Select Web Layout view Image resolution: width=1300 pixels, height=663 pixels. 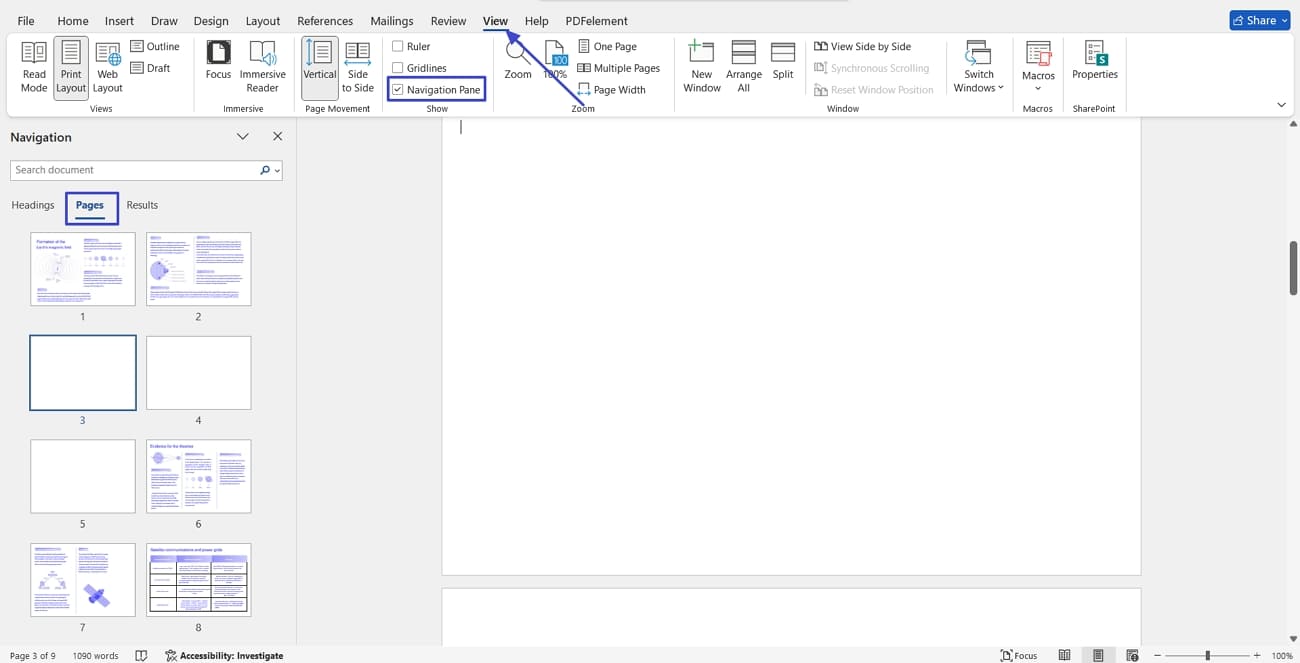click(x=107, y=65)
